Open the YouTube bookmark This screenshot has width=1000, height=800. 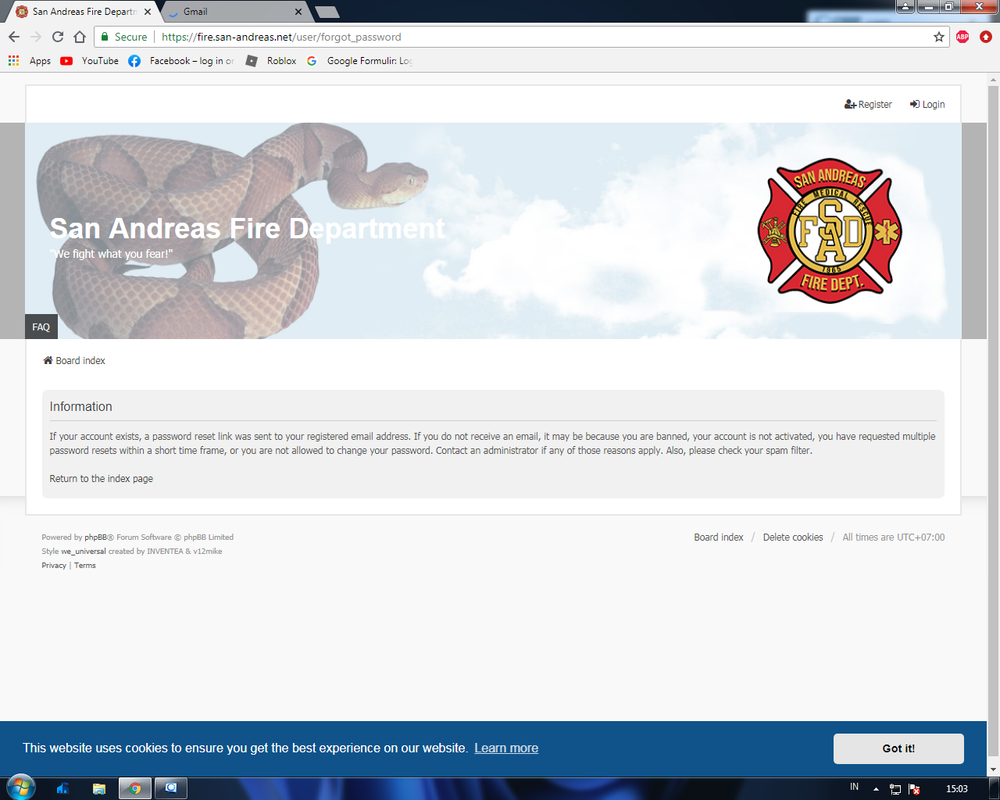(89, 61)
